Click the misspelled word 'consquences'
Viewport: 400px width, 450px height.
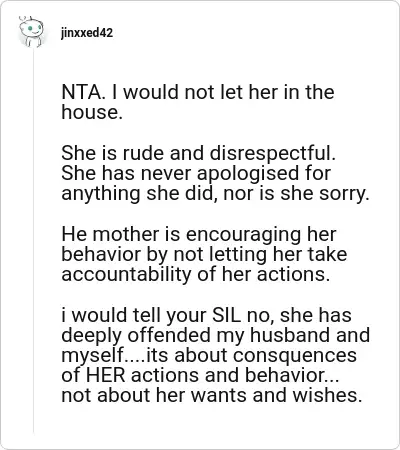[295, 355]
